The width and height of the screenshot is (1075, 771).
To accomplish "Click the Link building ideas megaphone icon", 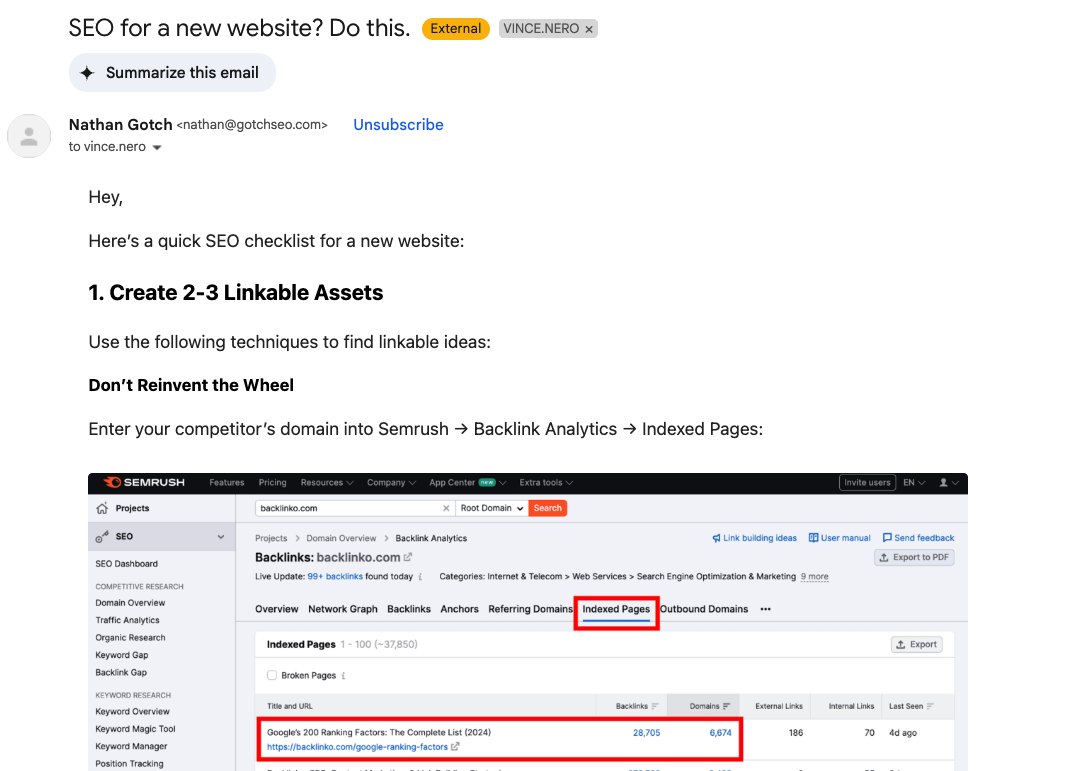I will click(x=716, y=538).
